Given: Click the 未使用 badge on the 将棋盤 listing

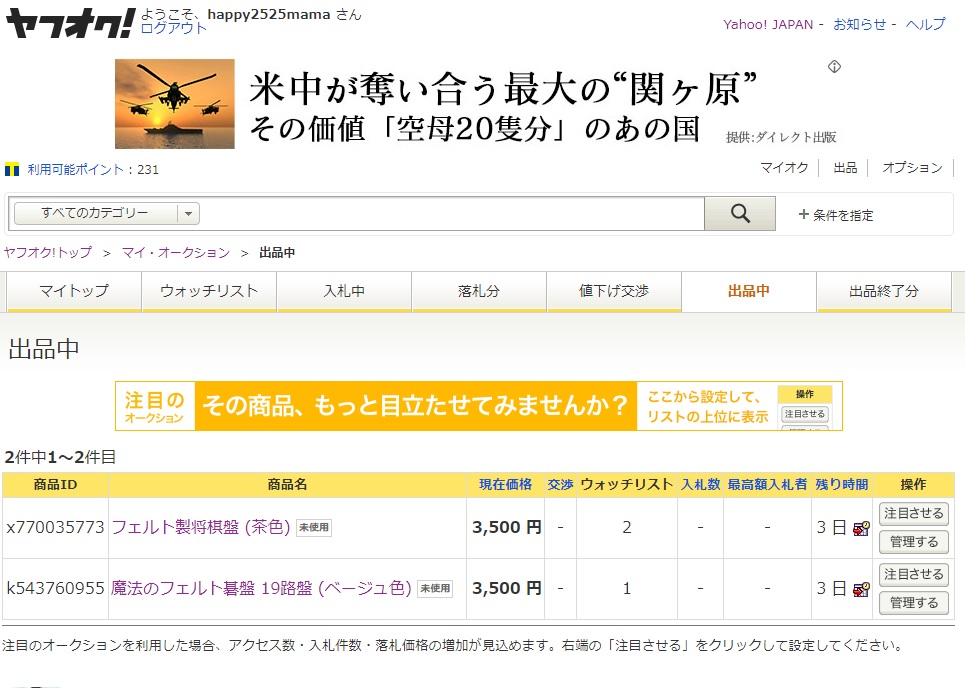Looking at the screenshot, I should (314, 527).
